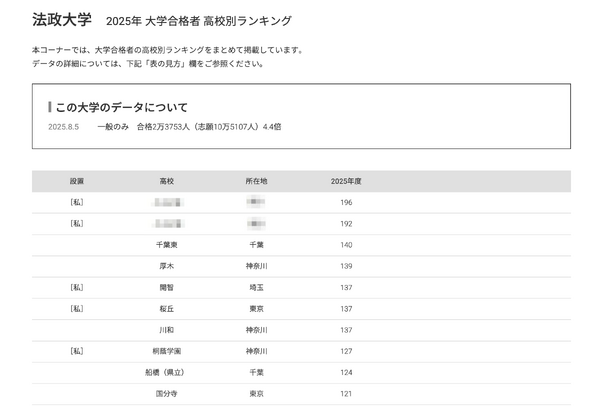This screenshot has height=407, width=600.
Task: Click the 所在地 column header
Action: tap(256, 181)
